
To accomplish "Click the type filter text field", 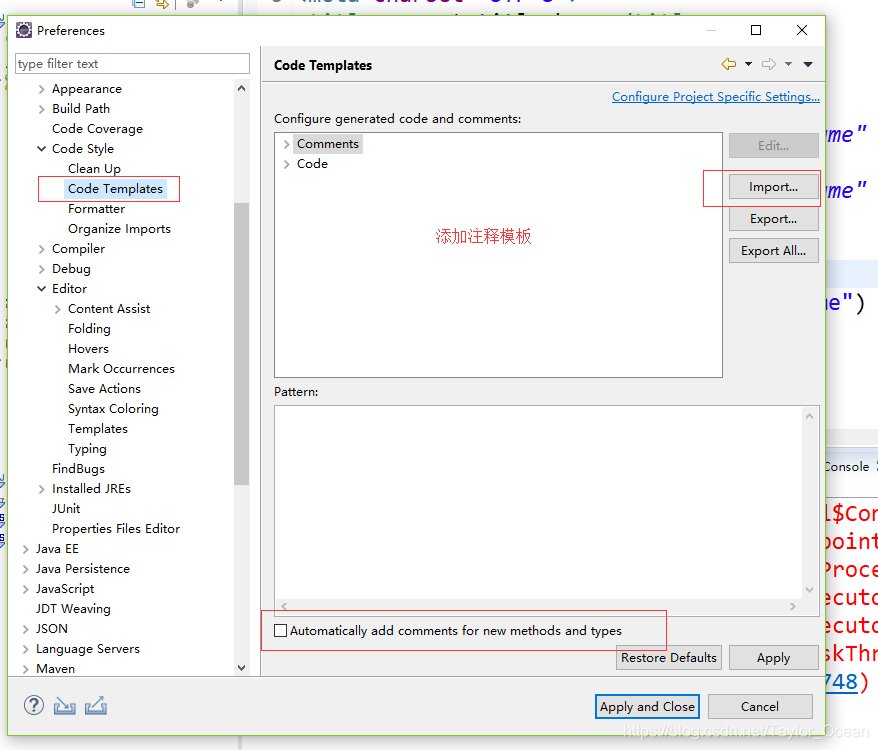I will (x=132, y=63).
